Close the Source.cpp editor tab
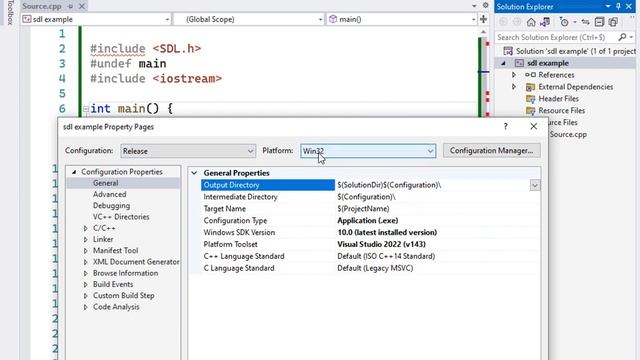The width and height of the screenshot is (640, 360). click(82, 6)
